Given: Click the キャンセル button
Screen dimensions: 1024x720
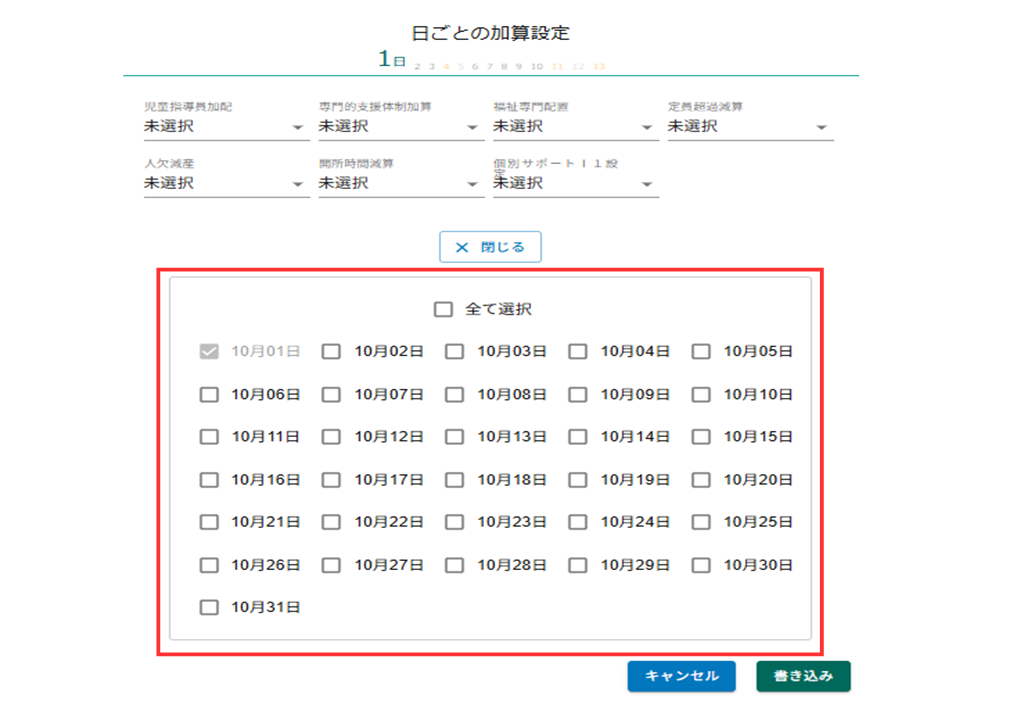Looking at the screenshot, I should 681,676.
